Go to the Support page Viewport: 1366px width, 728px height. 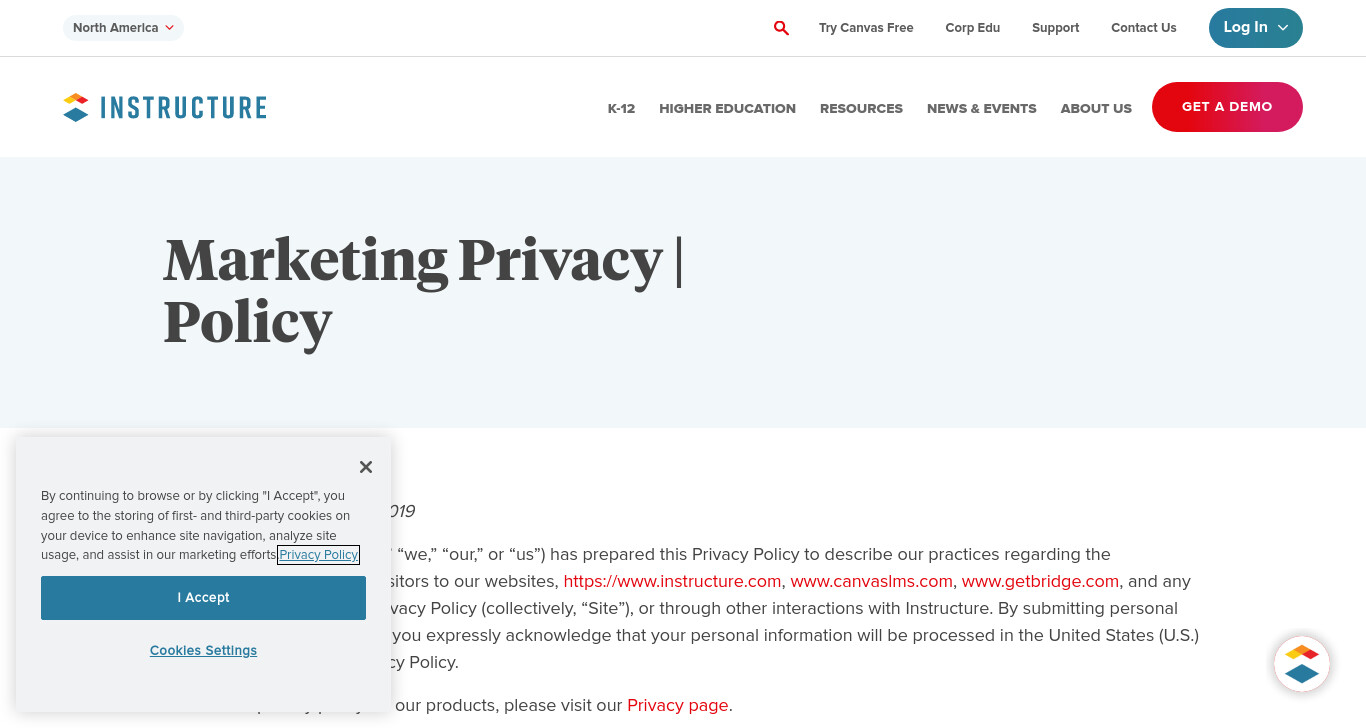click(x=1055, y=28)
